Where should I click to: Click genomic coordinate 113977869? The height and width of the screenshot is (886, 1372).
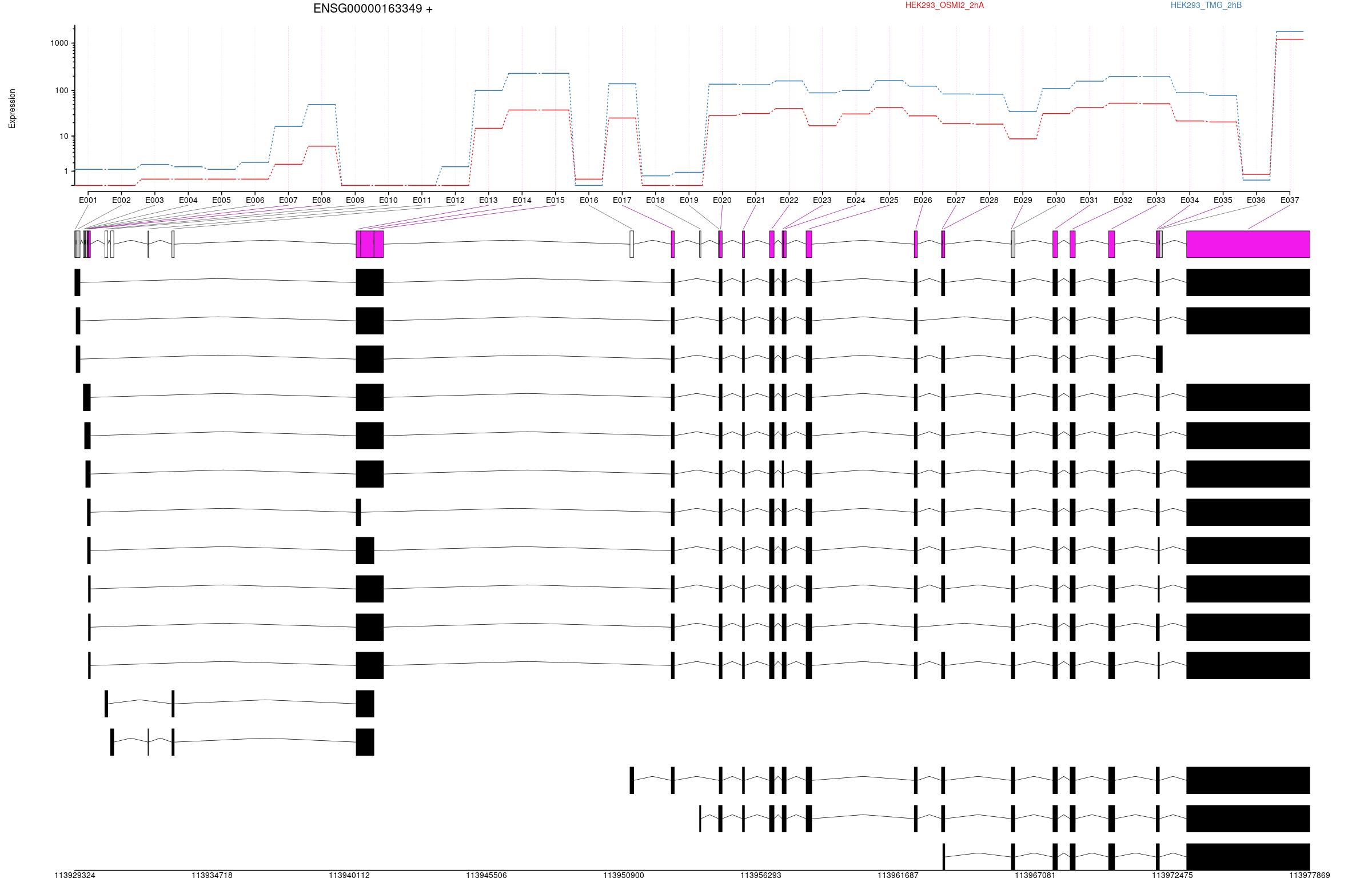coord(1309,875)
